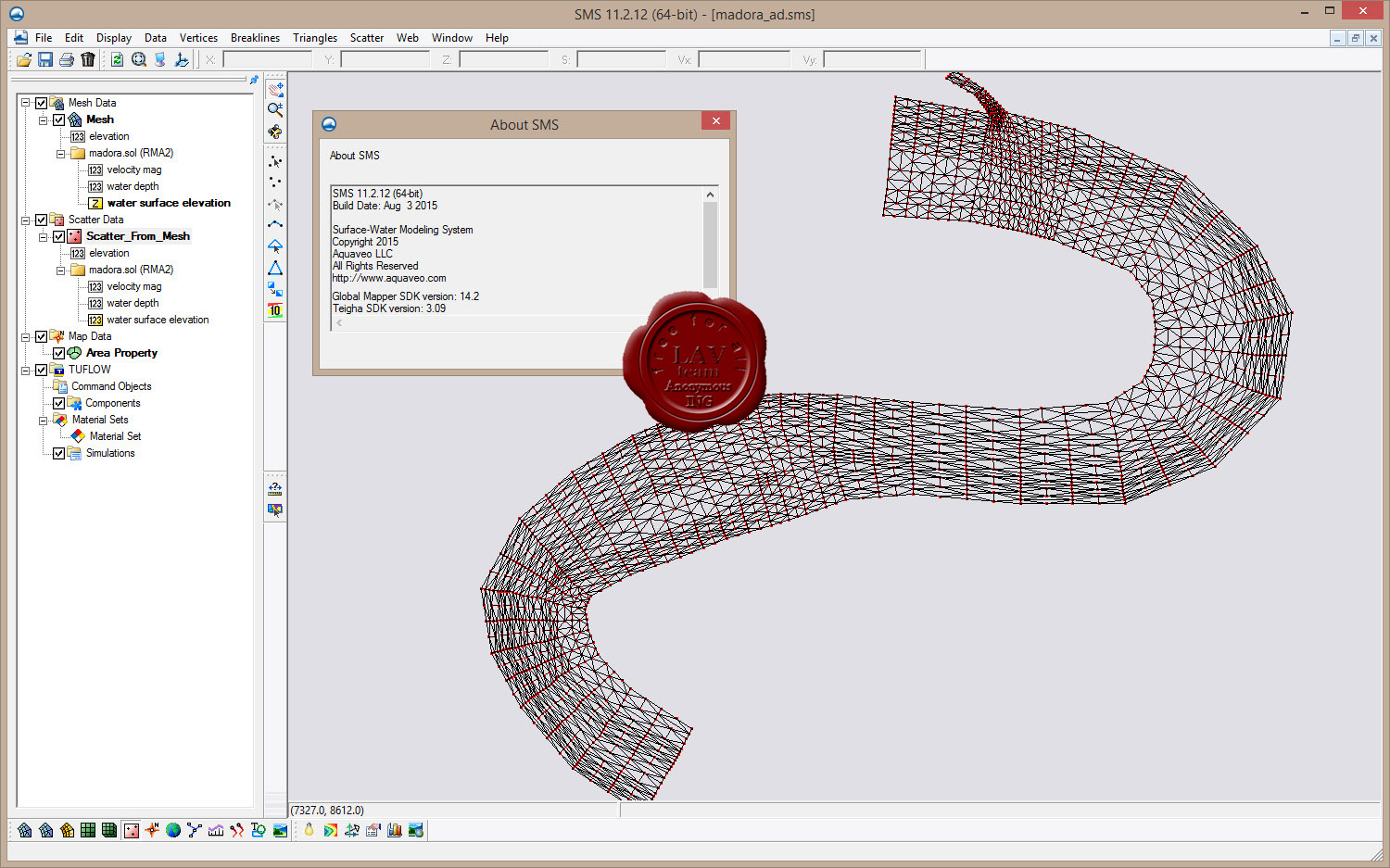Open the Triangles menu
1390x868 pixels.
coord(315,38)
